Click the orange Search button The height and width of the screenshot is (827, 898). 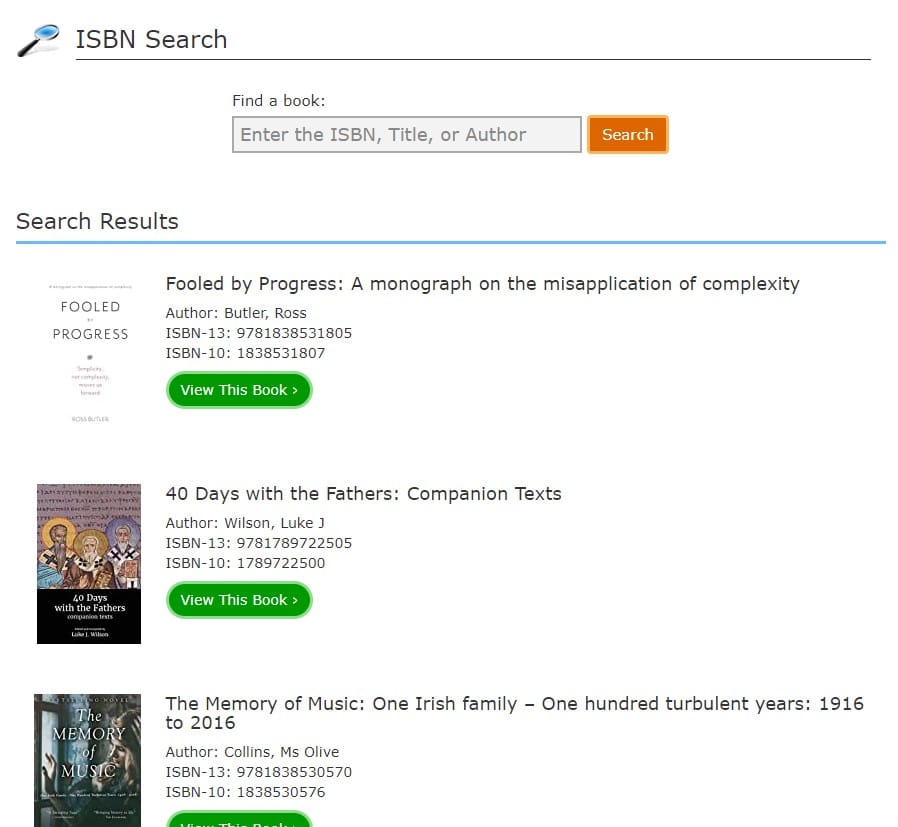628,135
